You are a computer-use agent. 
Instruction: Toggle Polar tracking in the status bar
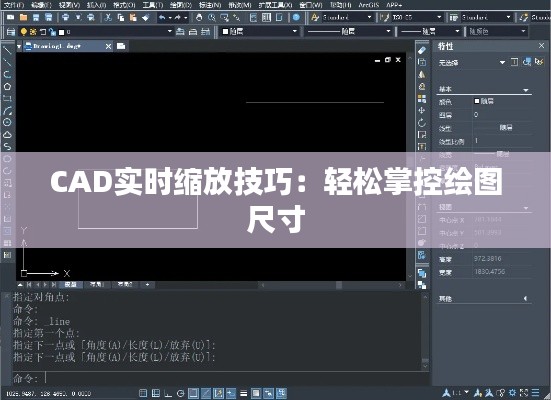tap(181, 393)
